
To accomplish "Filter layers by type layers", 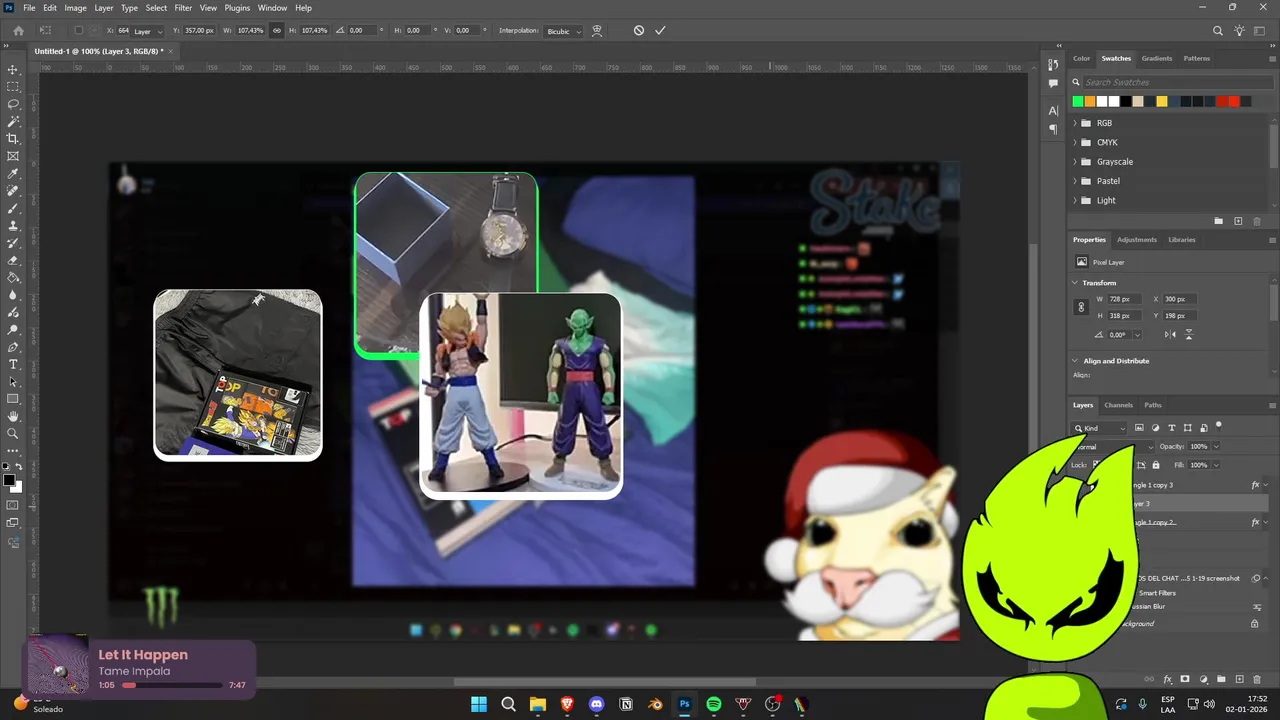I will (x=1171, y=428).
